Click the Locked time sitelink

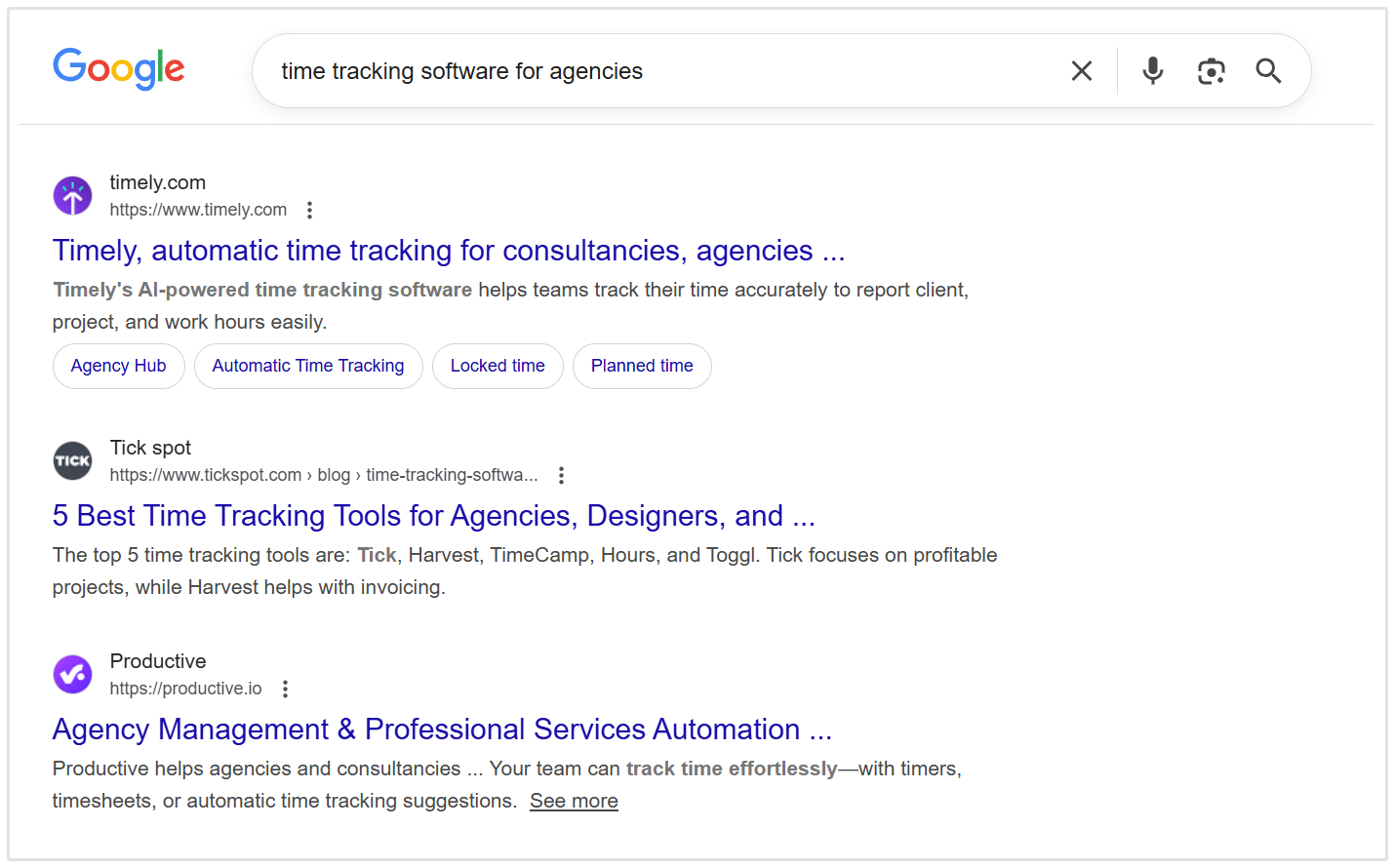click(498, 366)
